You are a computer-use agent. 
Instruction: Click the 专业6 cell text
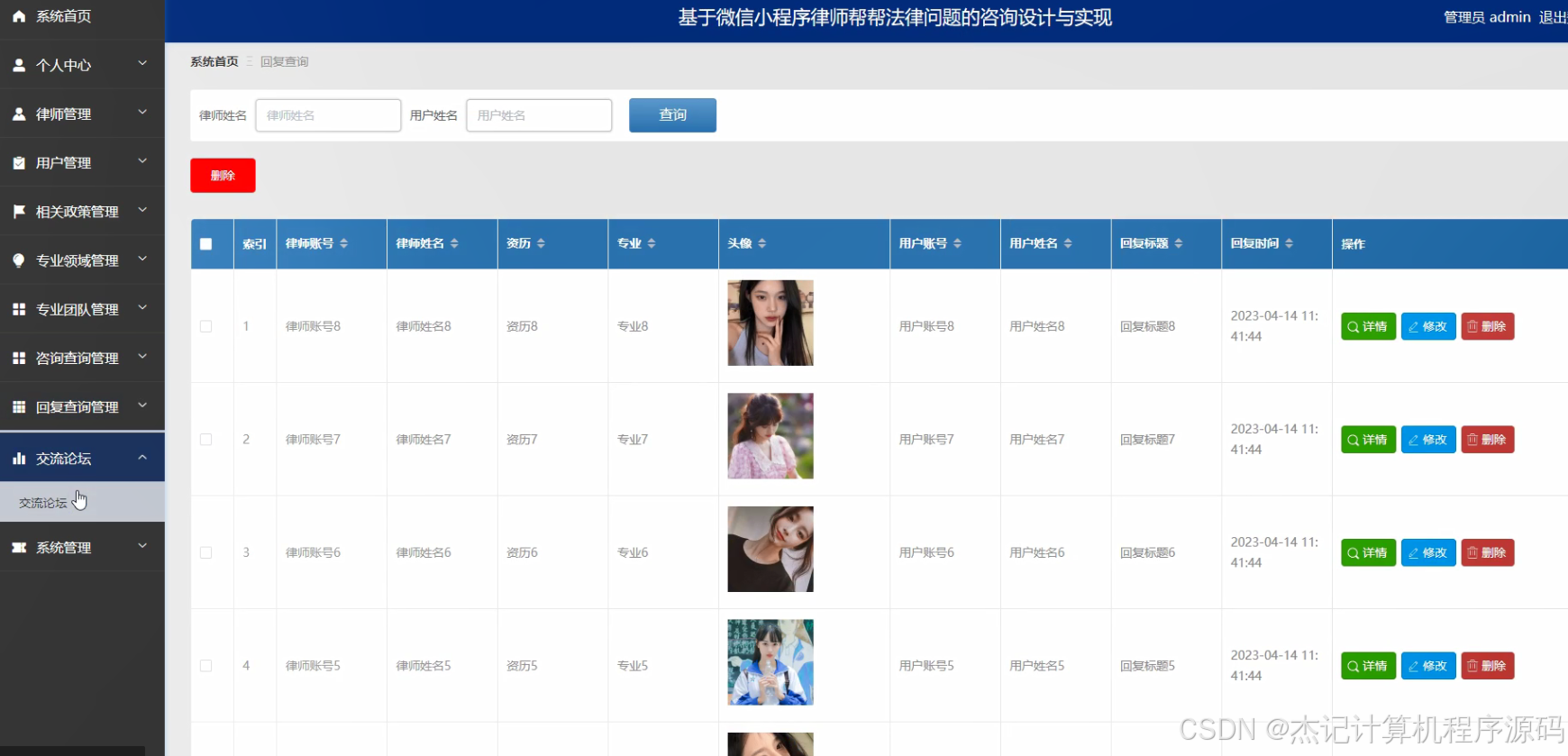pyautogui.click(x=633, y=552)
